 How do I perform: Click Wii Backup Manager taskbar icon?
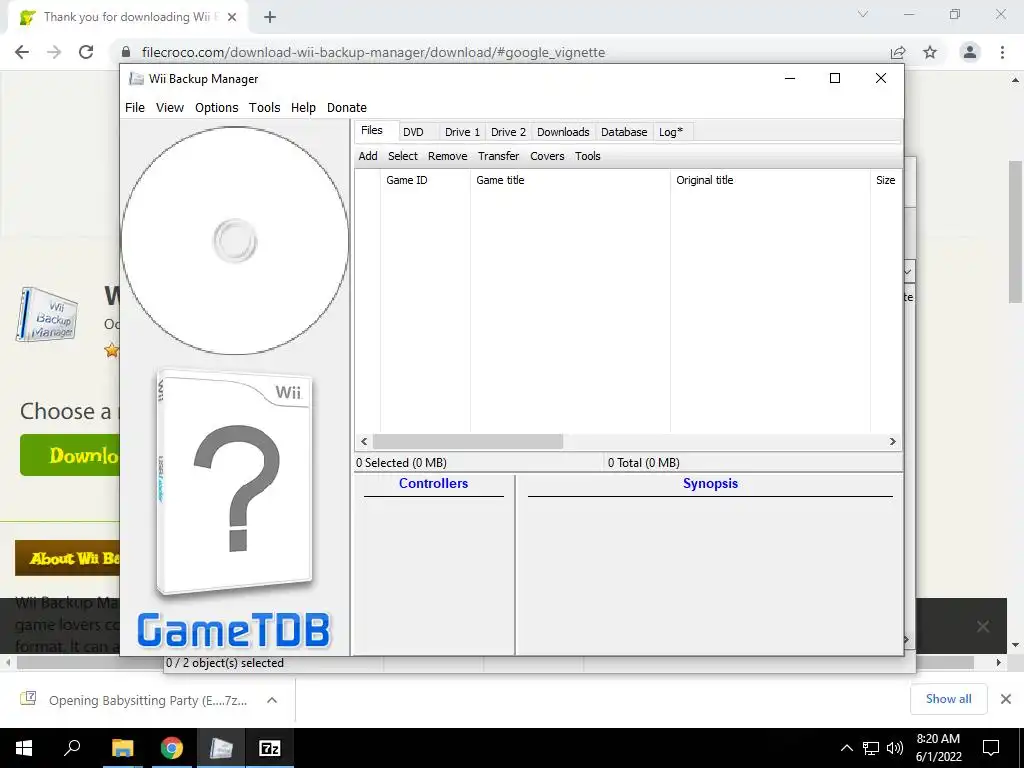click(221, 748)
